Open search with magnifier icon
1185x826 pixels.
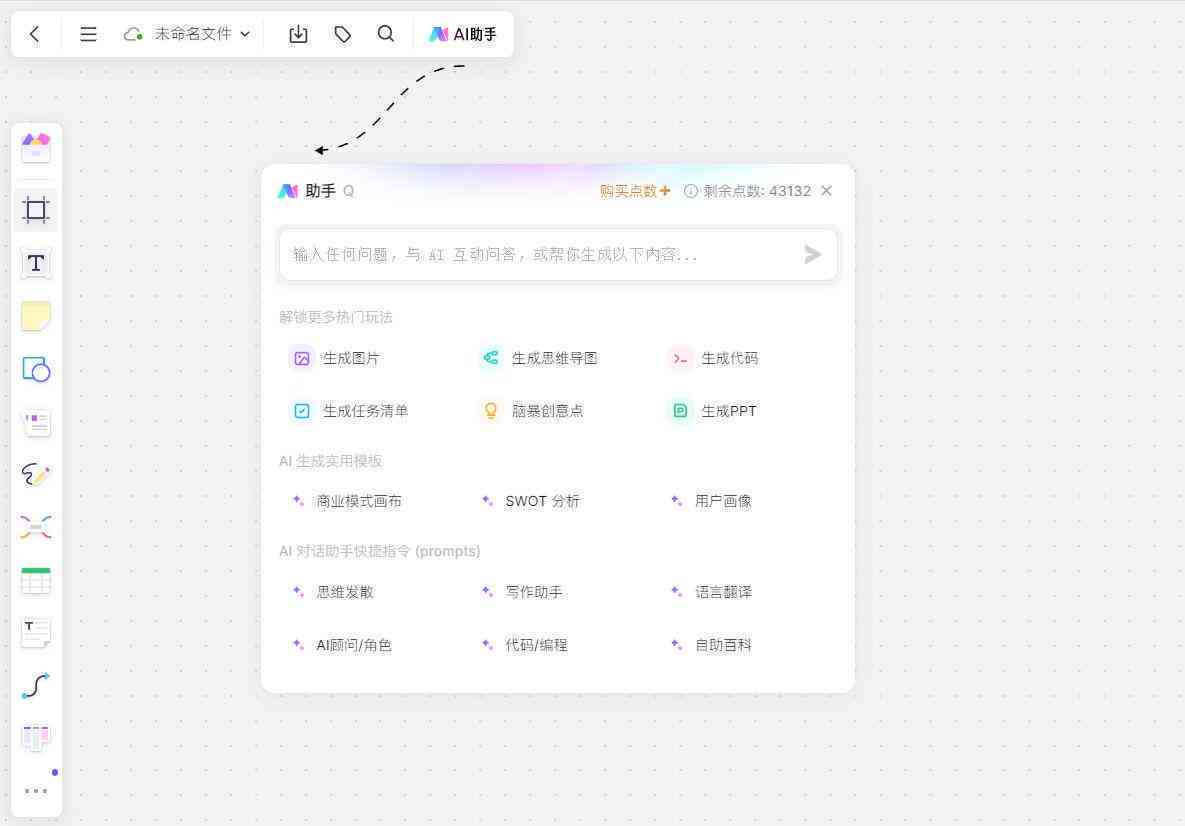385,34
